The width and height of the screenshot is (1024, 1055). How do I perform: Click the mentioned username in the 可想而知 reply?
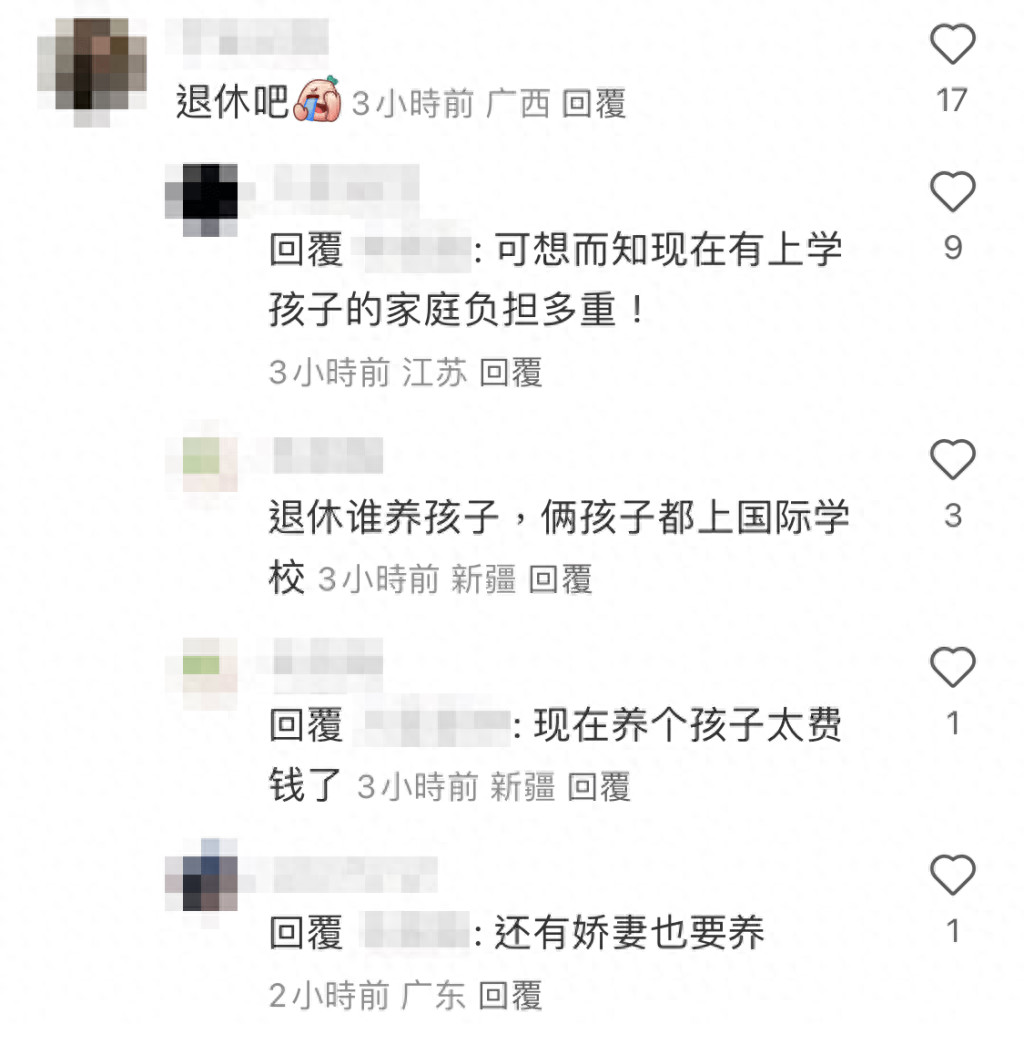click(x=417, y=252)
